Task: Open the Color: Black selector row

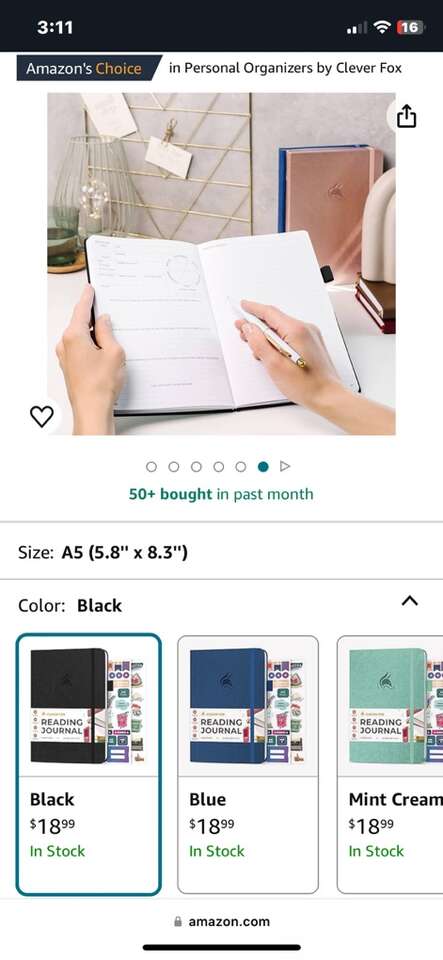Action: (x=222, y=605)
